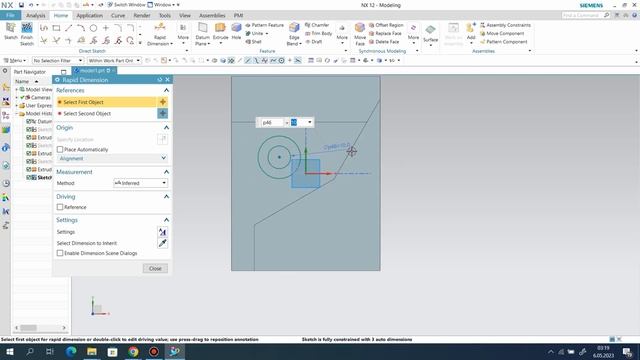Open the No Selection Filter dropdown
Image resolution: width=640 pixels, height=360 pixels.
click(58, 60)
